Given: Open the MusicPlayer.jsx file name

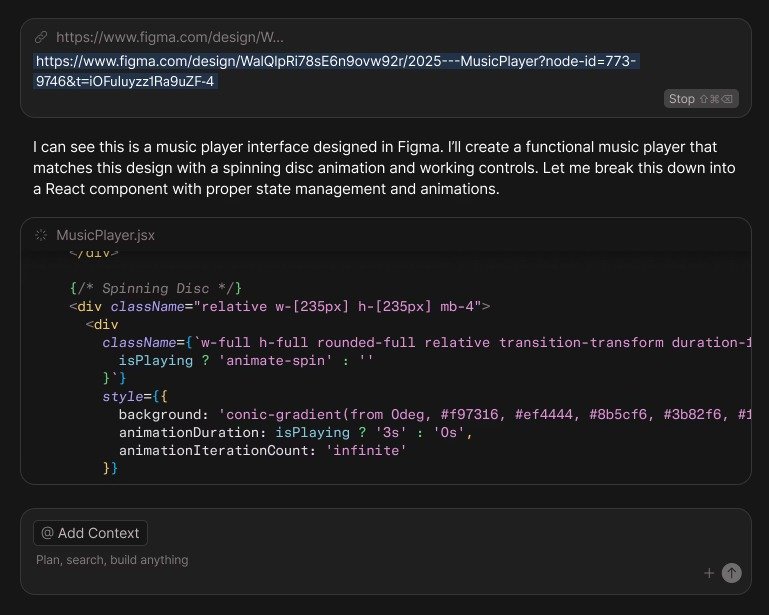Looking at the screenshot, I should (x=105, y=235).
